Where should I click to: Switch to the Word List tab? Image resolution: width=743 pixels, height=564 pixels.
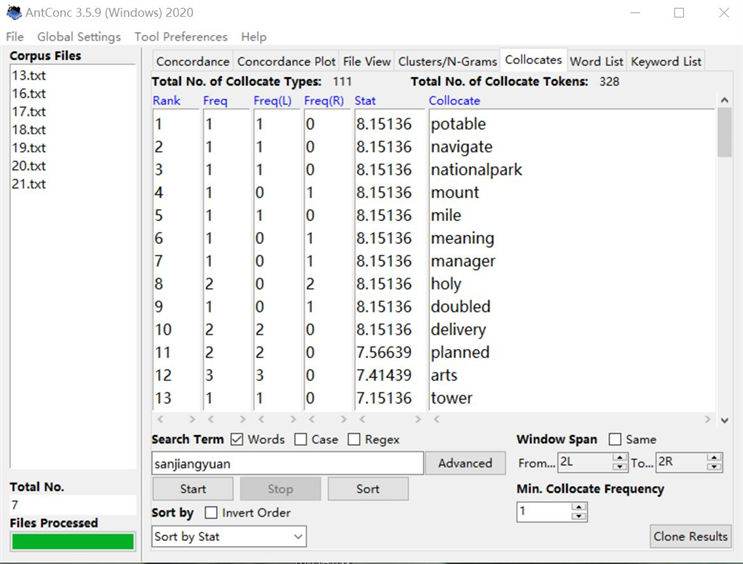pos(596,62)
